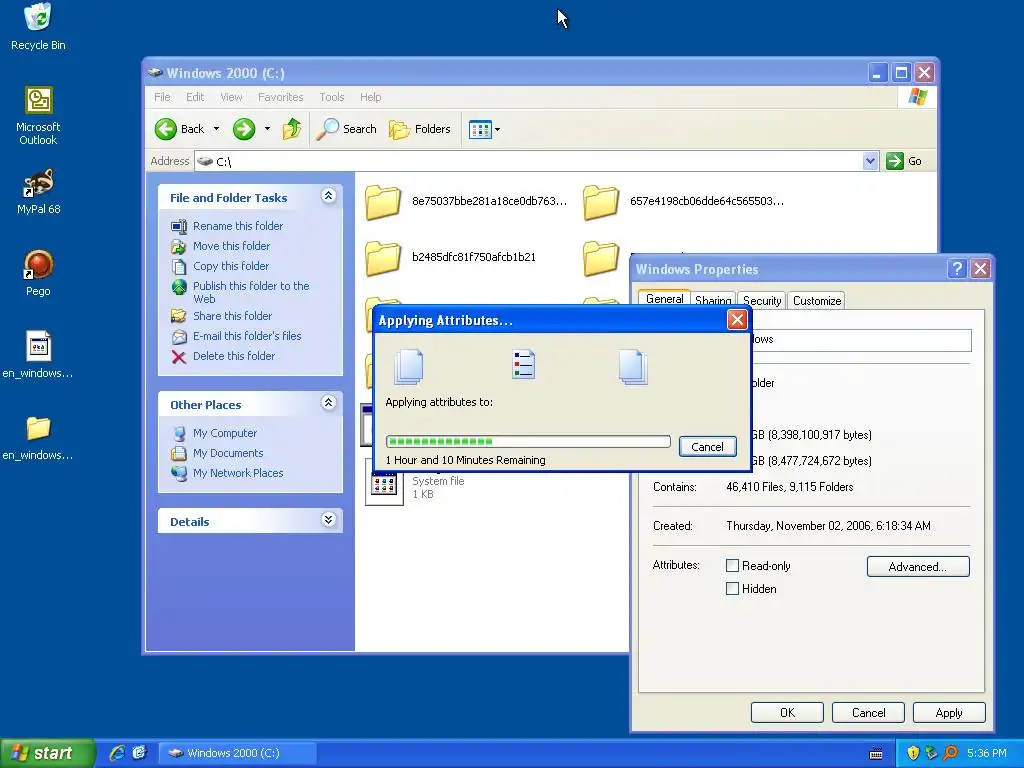Image resolution: width=1024 pixels, height=768 pixels.
Task: Open the Start menu
Action: (x=47, y=753)
